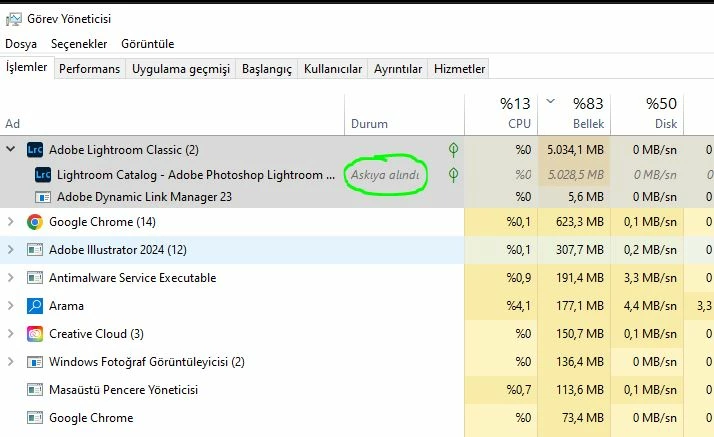Image resolution: width=714 pixels, height=437 pixels.
Task: Click the %0,9 CPU cell
Action: (x=501, y=278)
